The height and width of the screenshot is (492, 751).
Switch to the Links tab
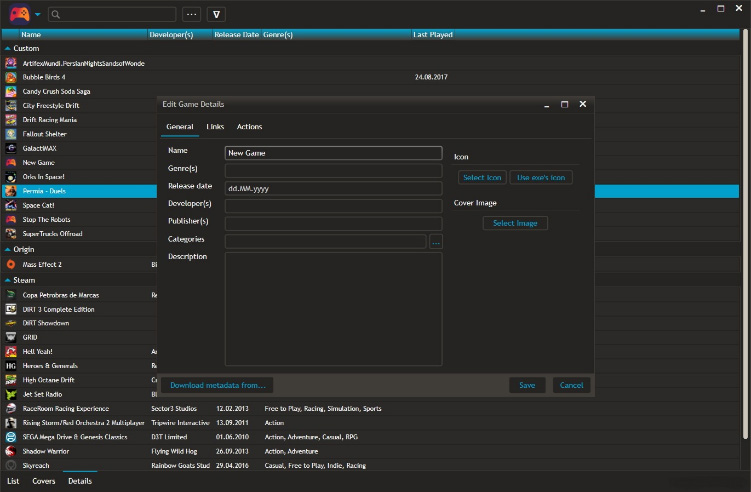coord(215,126)
